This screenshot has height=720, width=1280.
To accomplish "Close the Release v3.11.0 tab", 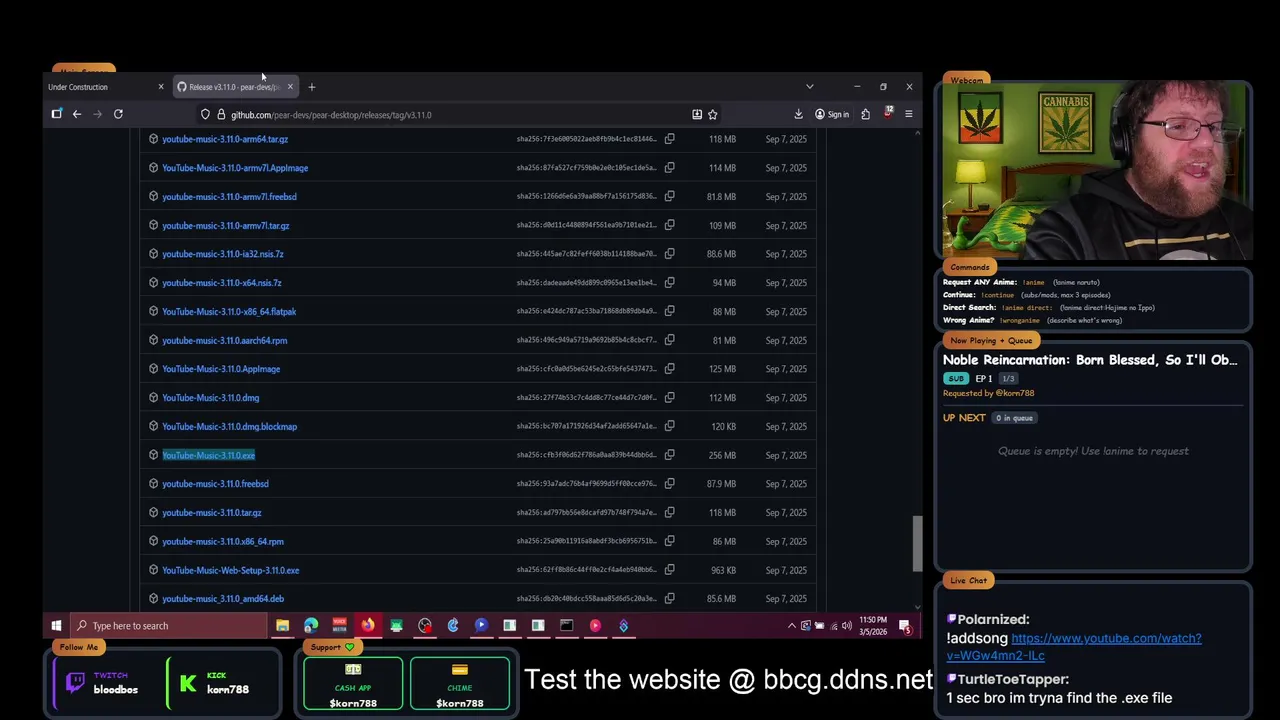I will point(290,87).
